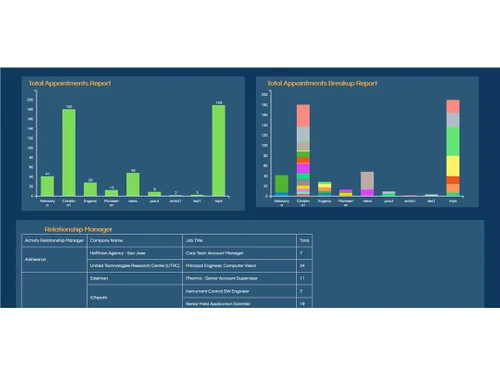Click the 'Total Appointments Report' chart title
500x375 pixels.
(70, 83)
